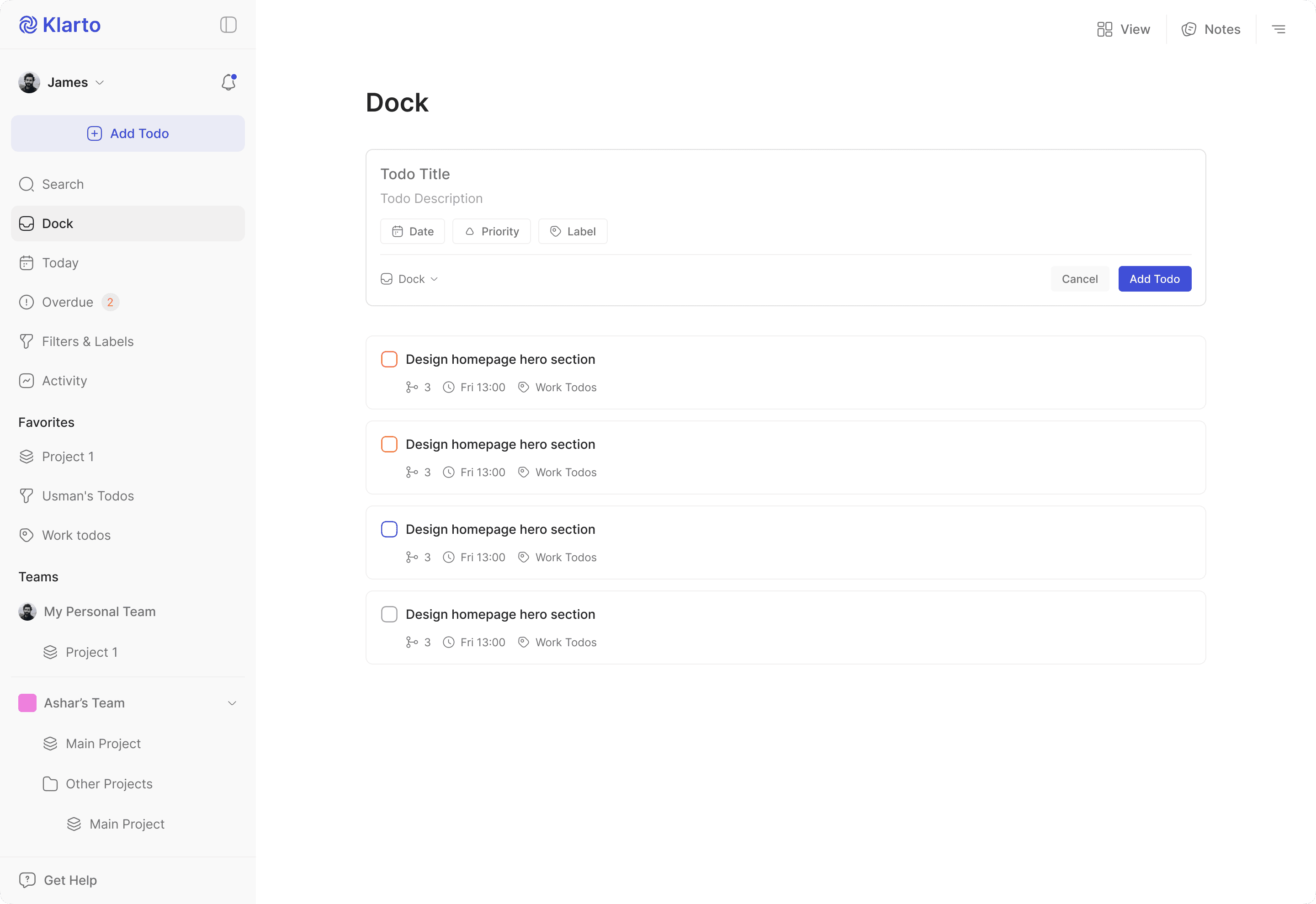Image resolution: width=1316 pixels, height=904 pixels.
Task: Click into the Todo Title input field
Action: [x=415, y=174]
